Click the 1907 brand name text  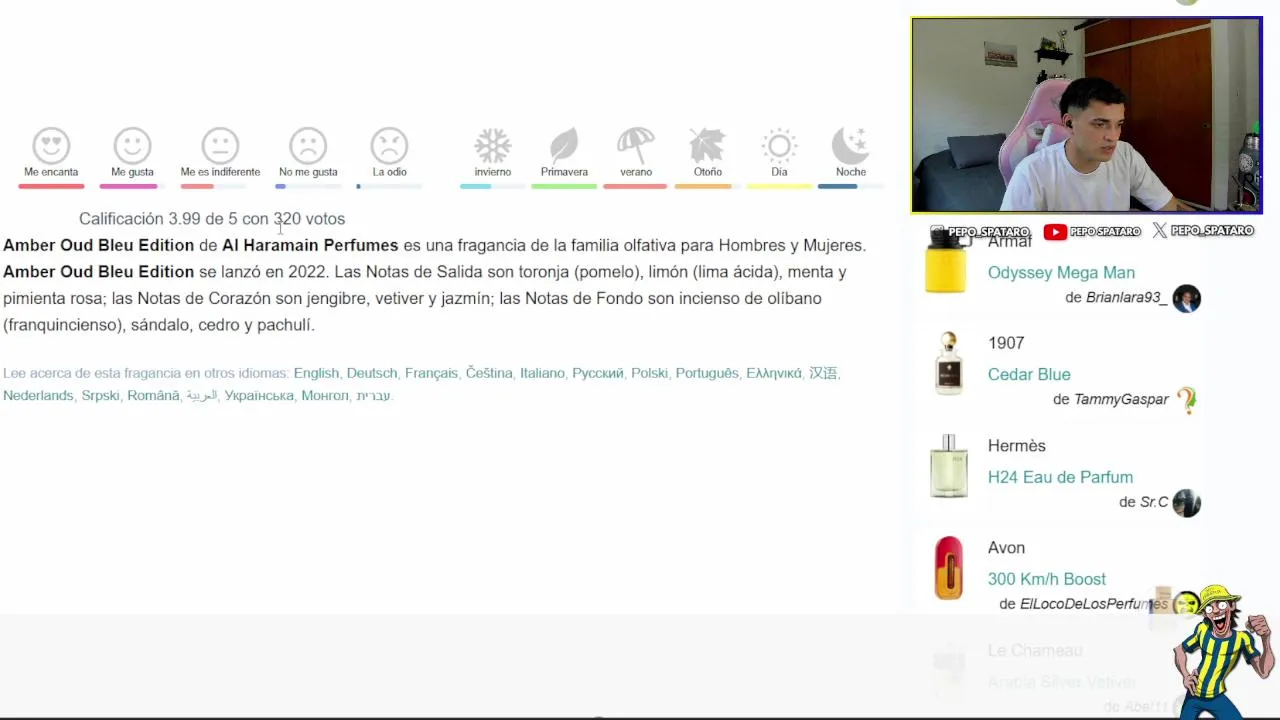click(x=1006, y=343)
